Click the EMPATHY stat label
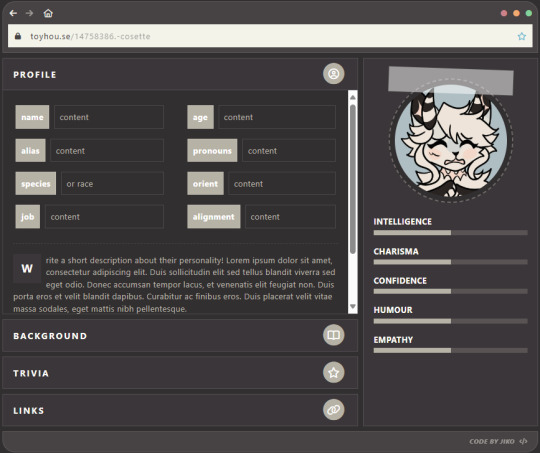Viewport: 540px width, 453px height. pos(393,340)
